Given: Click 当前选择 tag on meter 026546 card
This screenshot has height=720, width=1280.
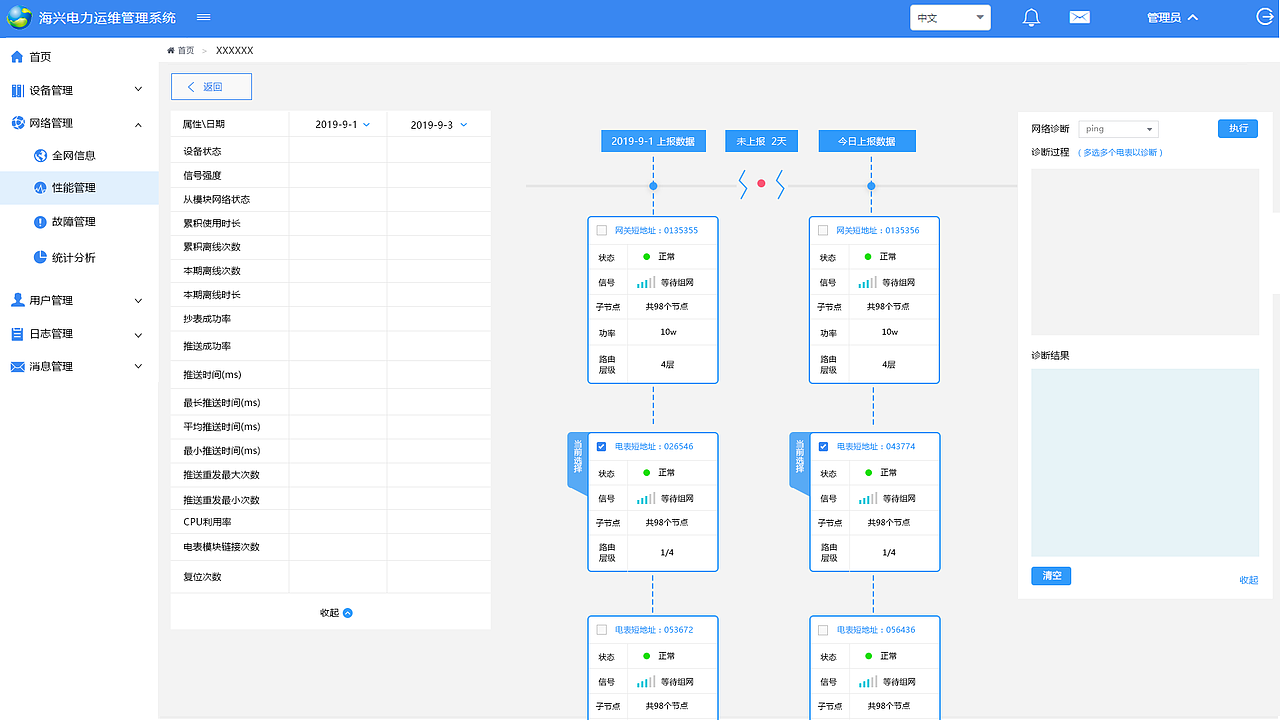Looking at the screenshot, I should tap(577, 462).
